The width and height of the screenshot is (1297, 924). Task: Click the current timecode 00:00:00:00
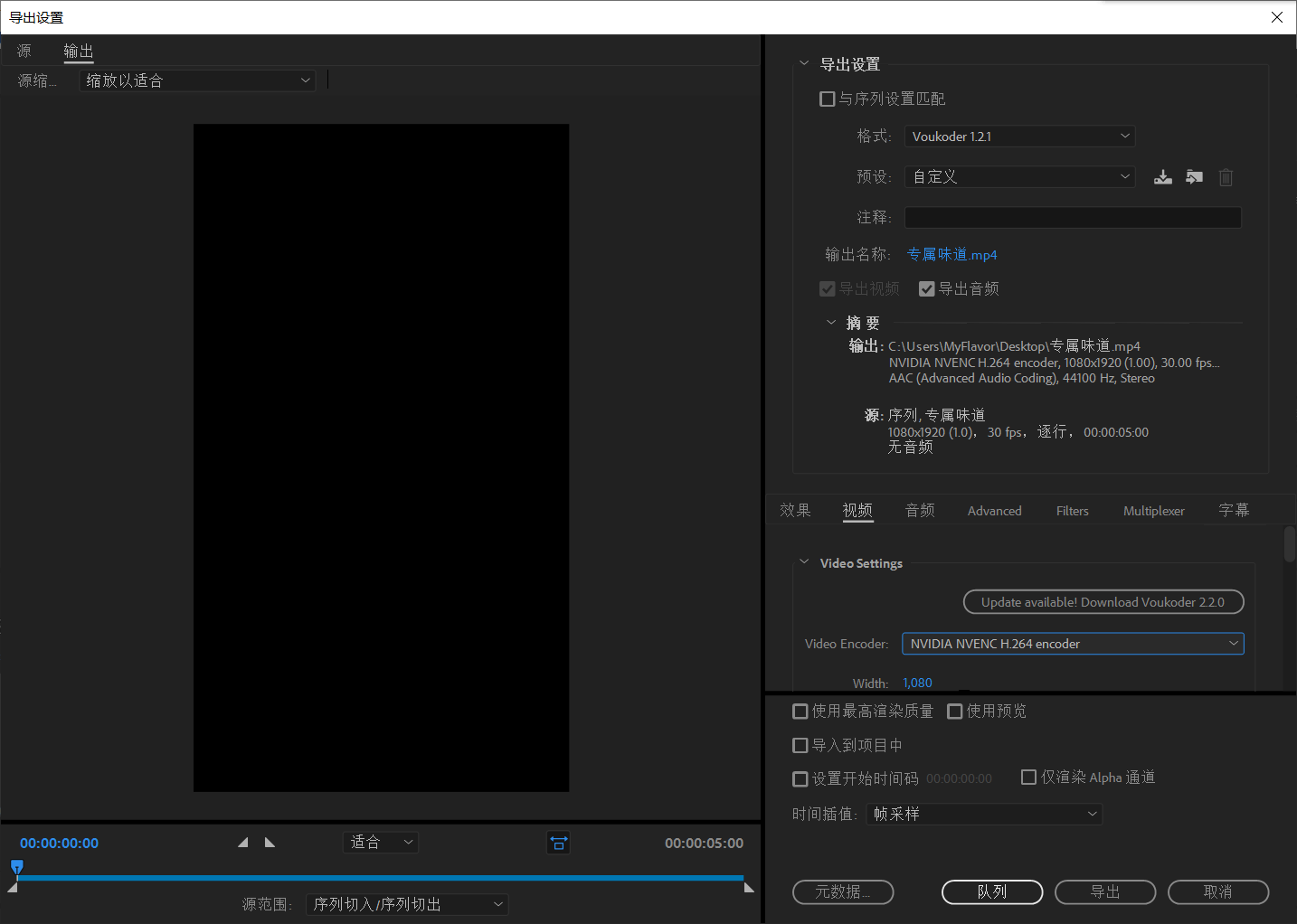coord(60,843)
